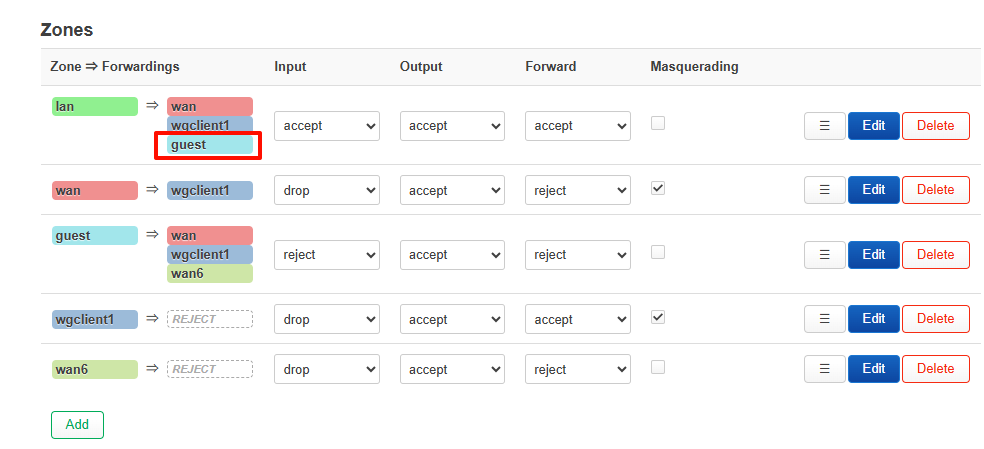Click the reorder handle icon for guest zone
This screenshot has width=984, height=449.
pyautogui.click(x=825, y=255)
